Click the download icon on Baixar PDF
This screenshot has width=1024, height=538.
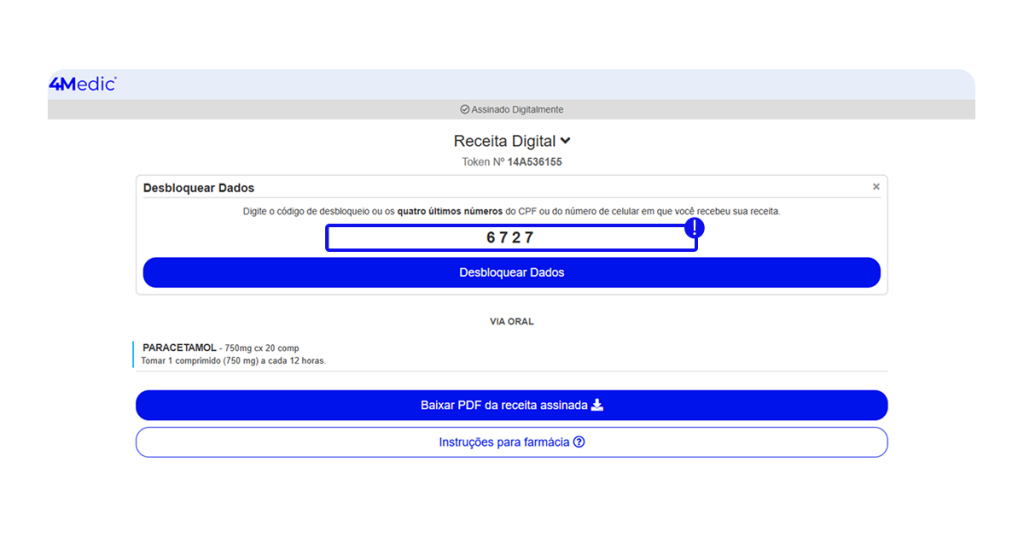[597, 405]
